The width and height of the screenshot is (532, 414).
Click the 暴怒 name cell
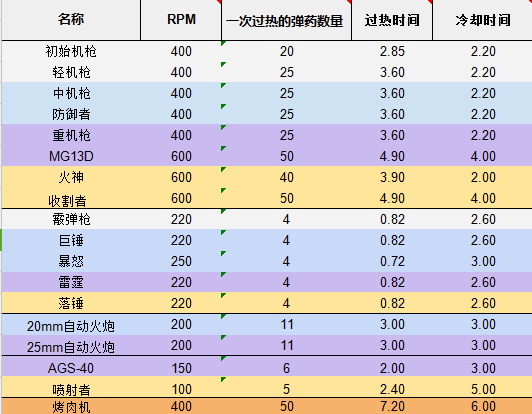point(71,261)
